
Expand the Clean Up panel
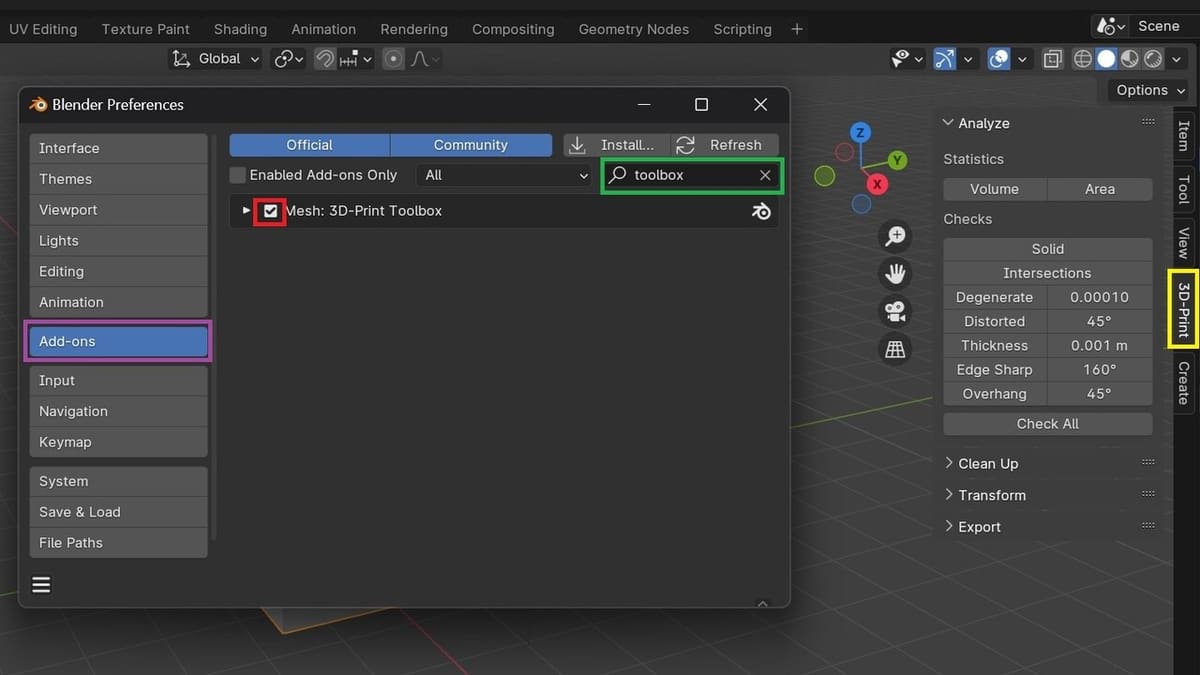coord(949,463)
